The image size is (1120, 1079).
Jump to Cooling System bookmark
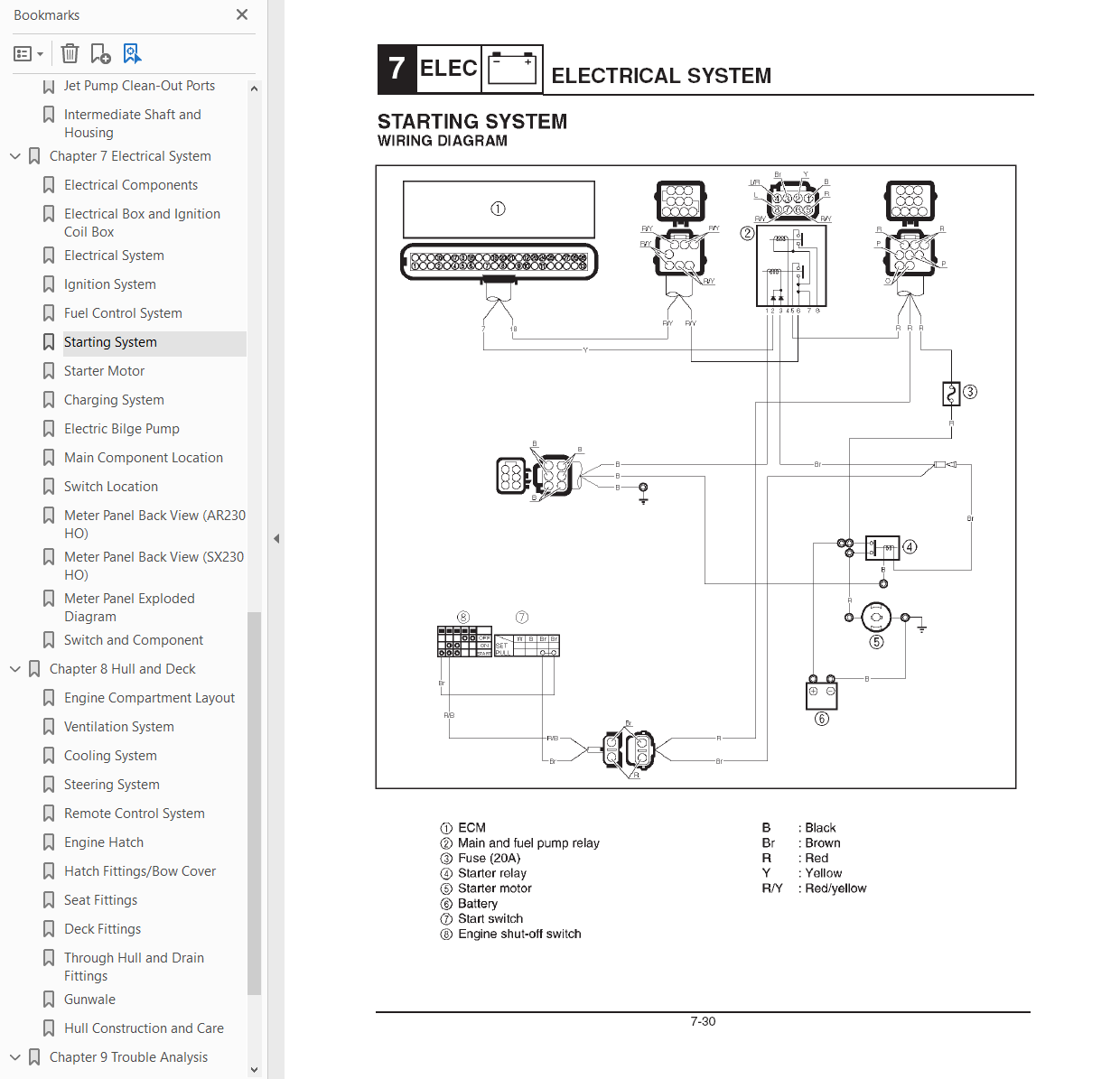coord(110,756)
